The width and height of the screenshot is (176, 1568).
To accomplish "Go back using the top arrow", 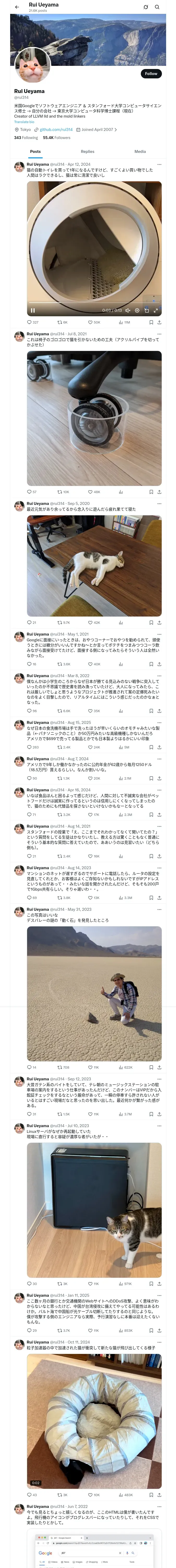I will coord(17,7).
